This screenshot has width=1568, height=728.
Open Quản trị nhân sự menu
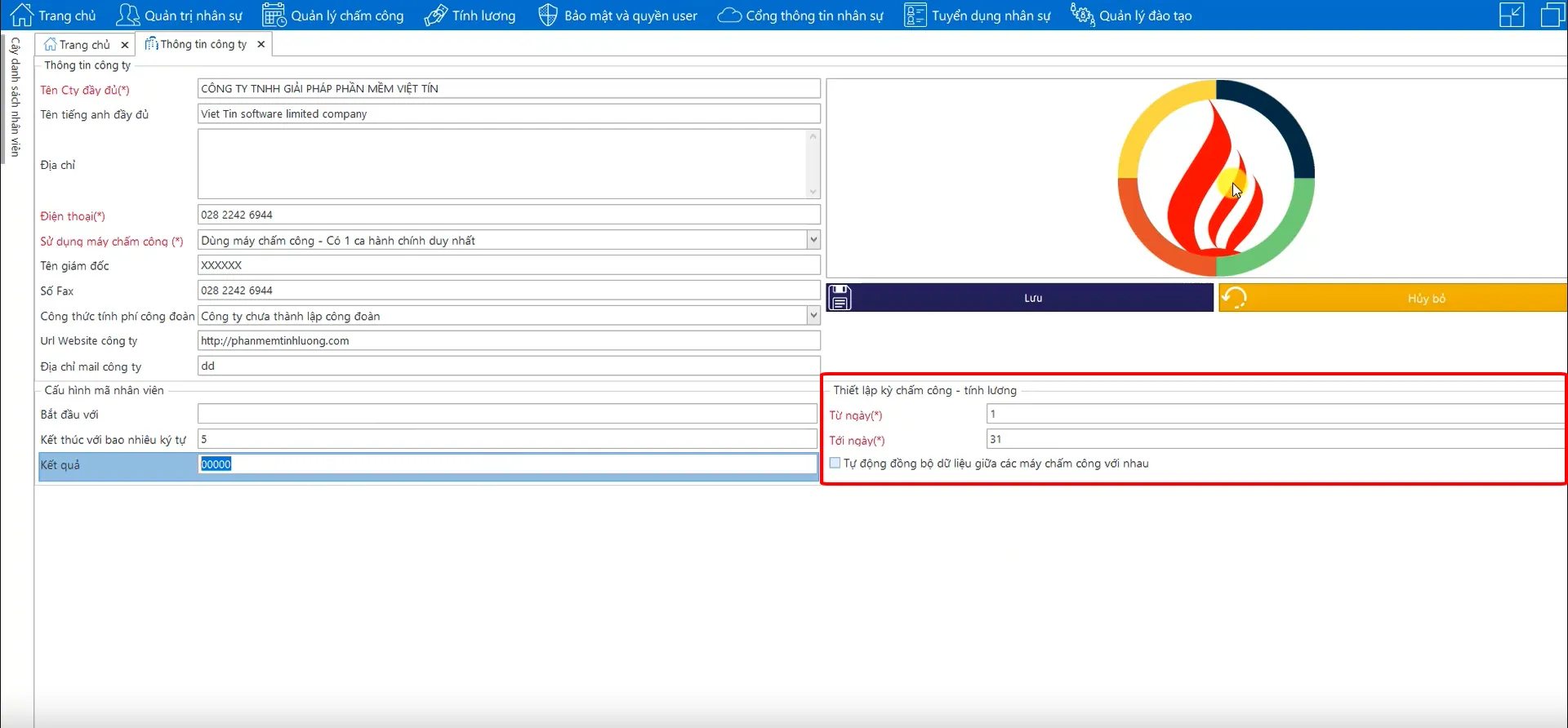(x=180, y=16)
